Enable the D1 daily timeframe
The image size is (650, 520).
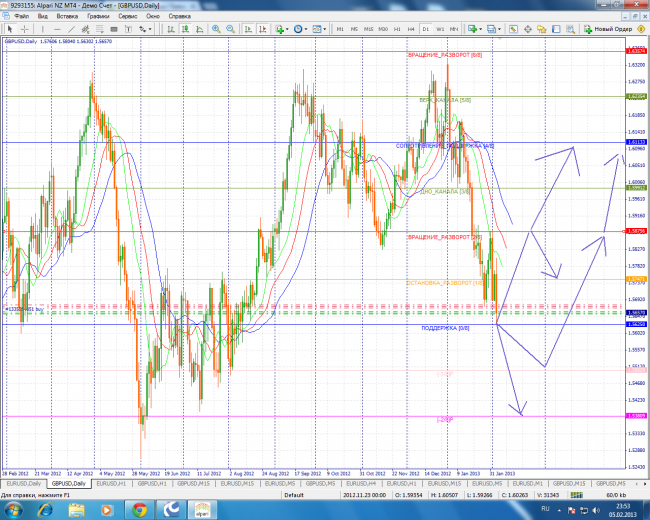pyautogui.click(x=425, y=30)
